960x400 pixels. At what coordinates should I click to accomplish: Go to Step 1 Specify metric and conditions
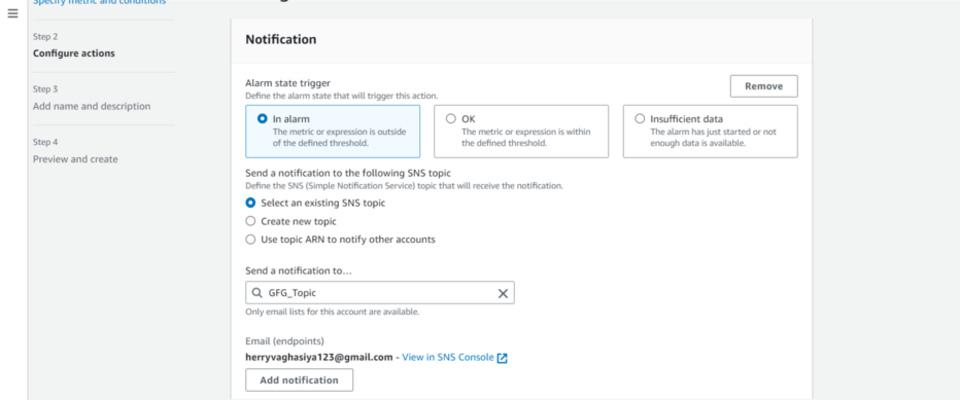click(x=100, y=3)
